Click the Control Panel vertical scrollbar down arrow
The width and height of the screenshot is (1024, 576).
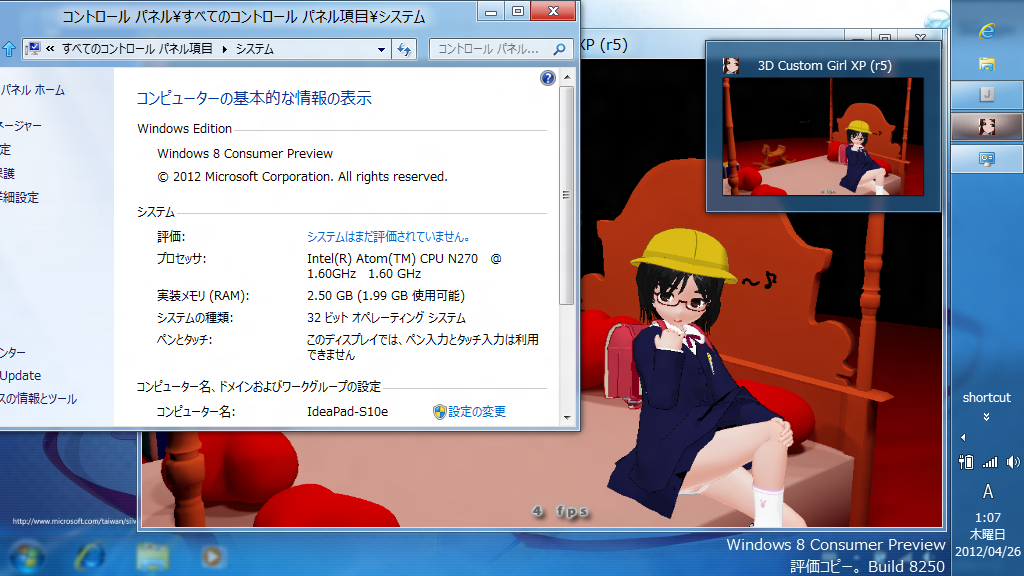(567, 416)
